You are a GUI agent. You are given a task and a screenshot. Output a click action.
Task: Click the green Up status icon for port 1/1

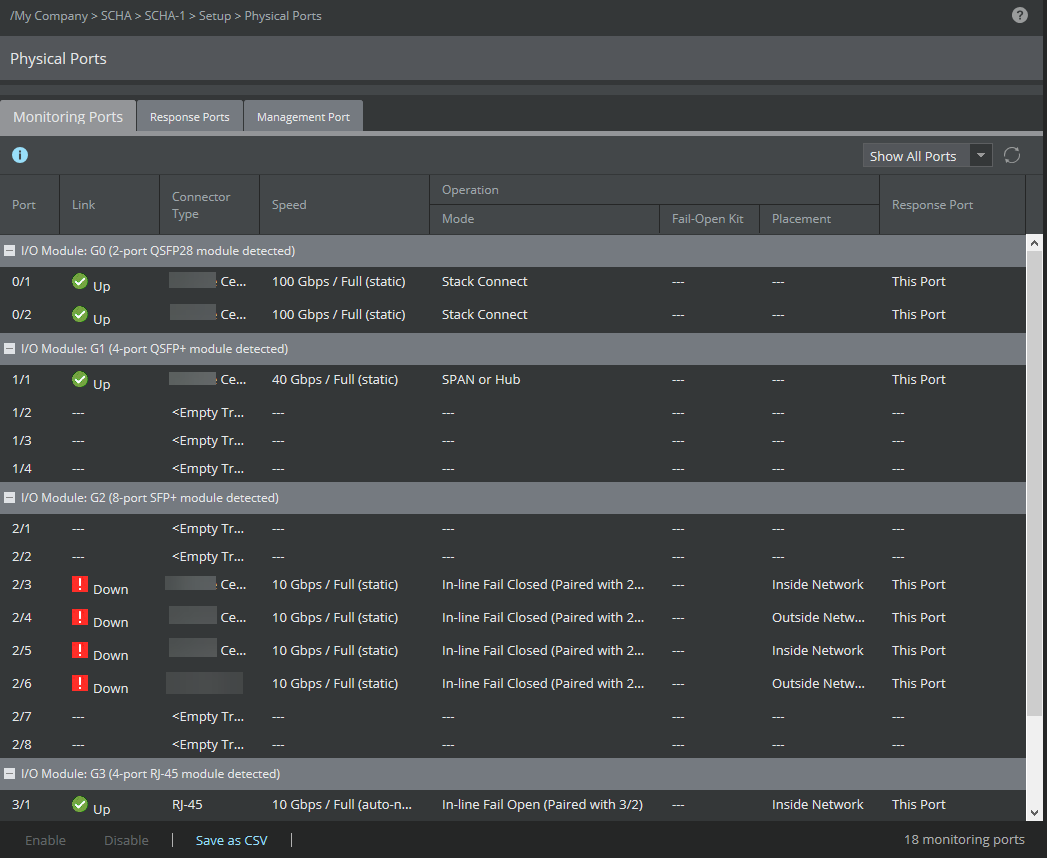coord(79,379)
